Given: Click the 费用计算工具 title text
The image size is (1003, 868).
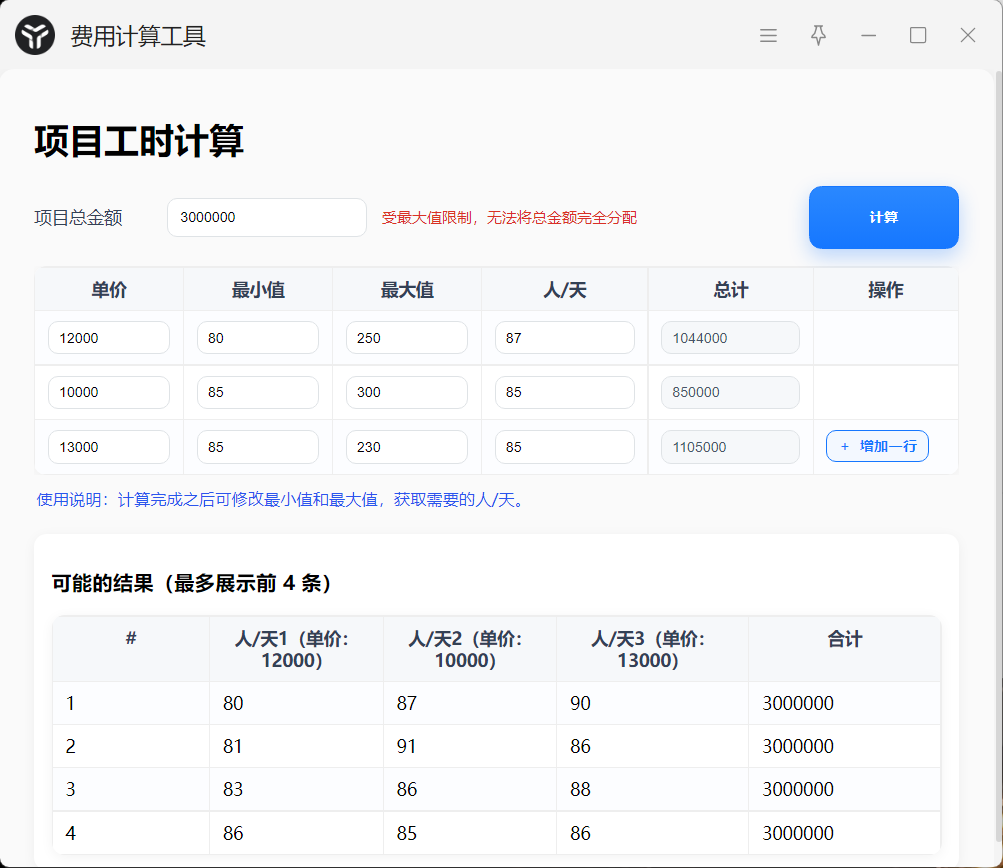Looking at the screenshot, I should click(138, 36).
